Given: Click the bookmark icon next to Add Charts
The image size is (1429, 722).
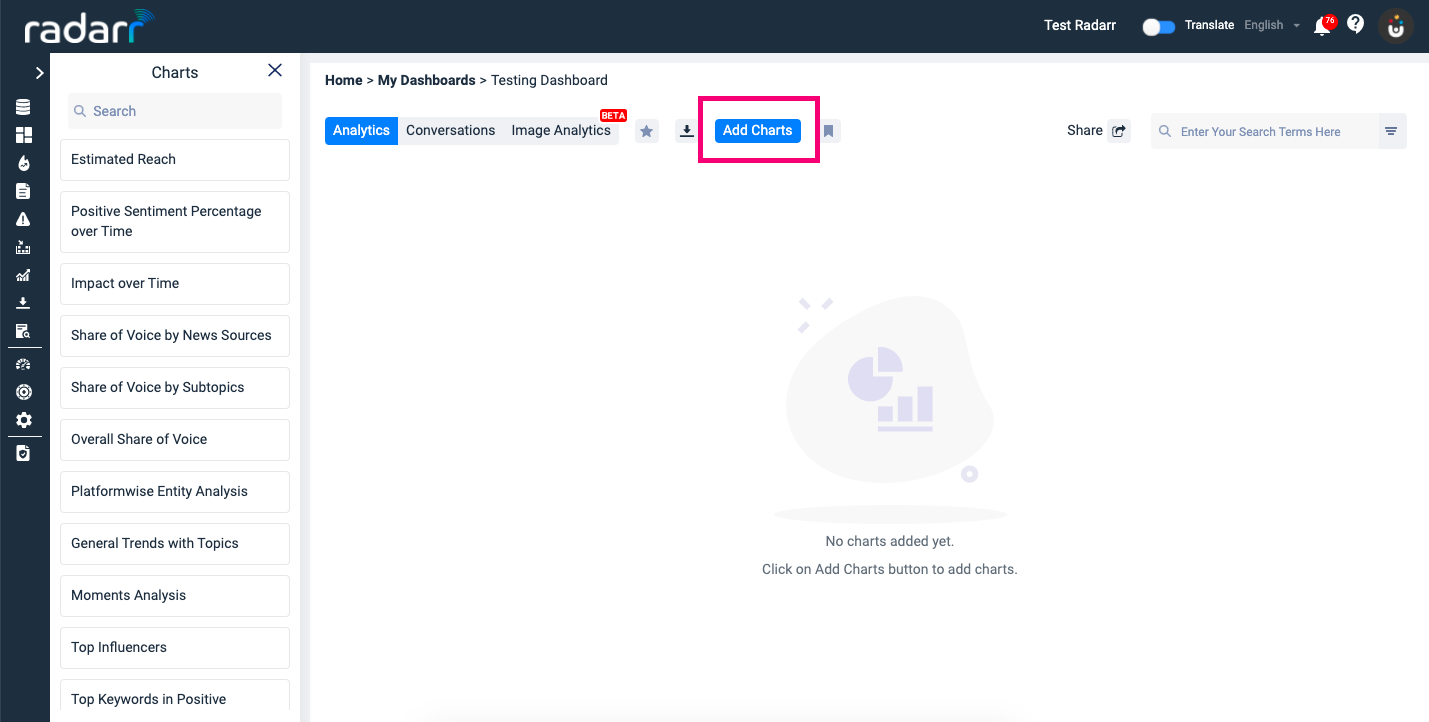Looking at the screenshot, I should 828,130.
